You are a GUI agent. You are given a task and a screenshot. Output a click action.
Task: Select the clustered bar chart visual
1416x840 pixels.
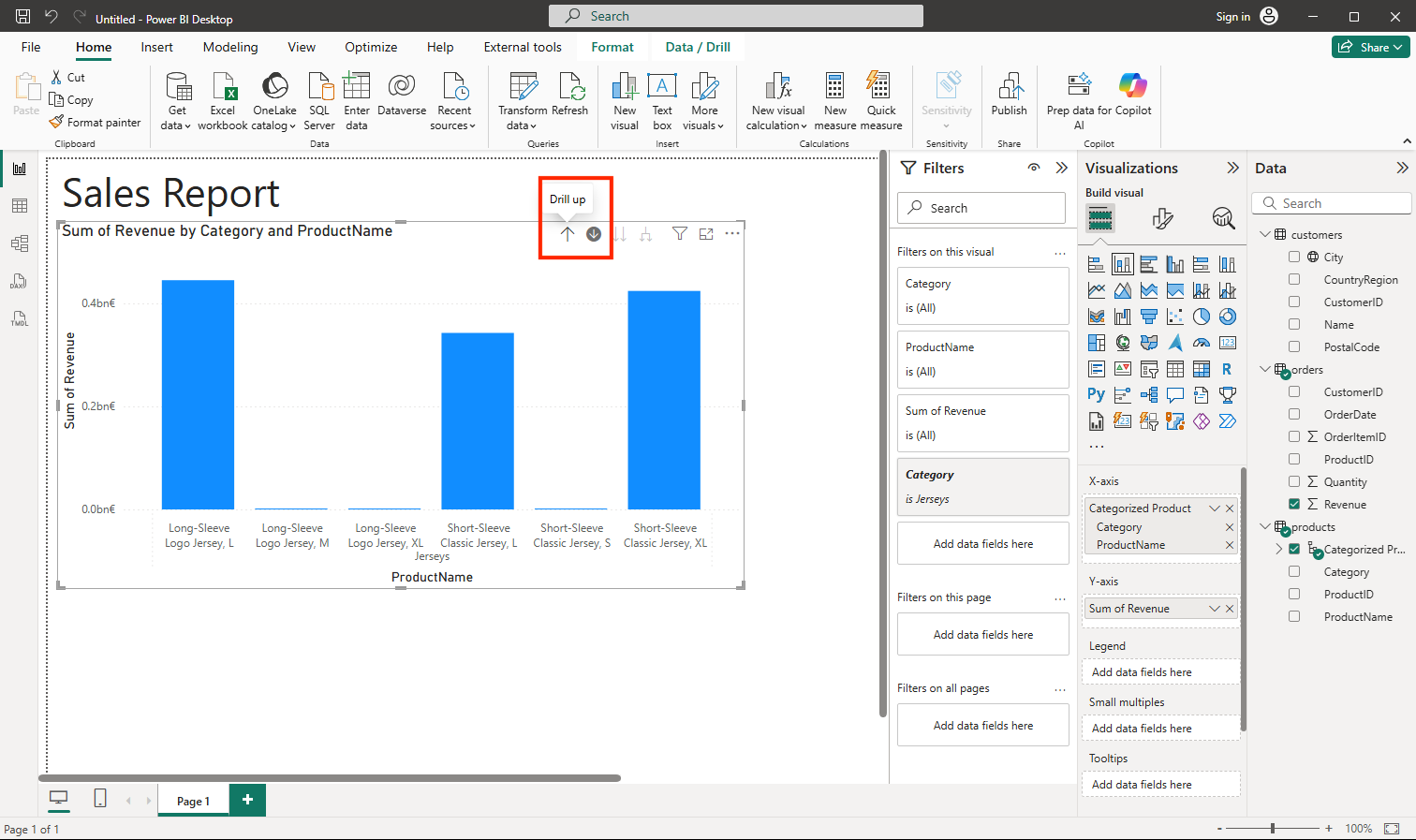[x=1149, y=264]
